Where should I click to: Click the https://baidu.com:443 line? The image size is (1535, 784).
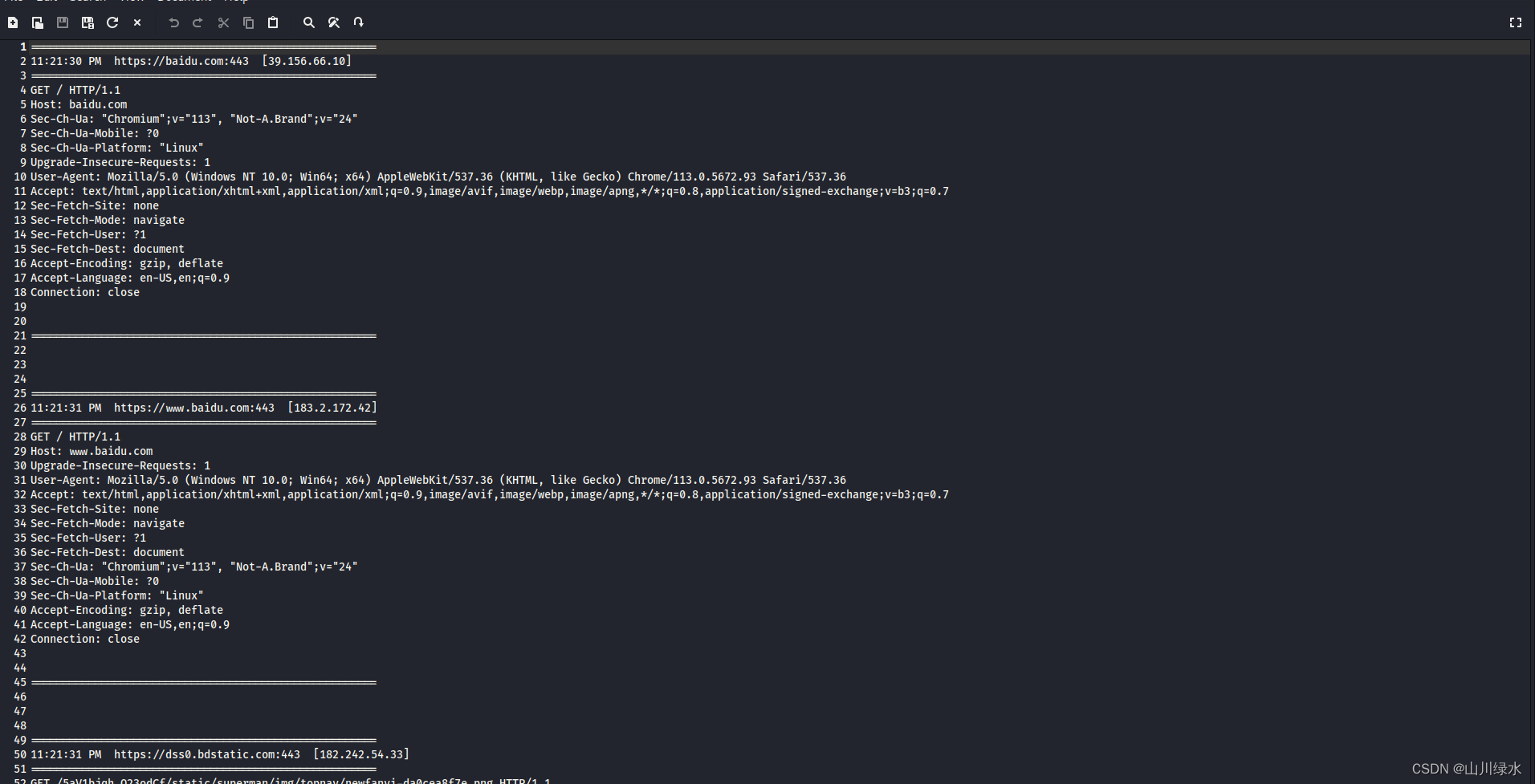click(x=191, y=61)
